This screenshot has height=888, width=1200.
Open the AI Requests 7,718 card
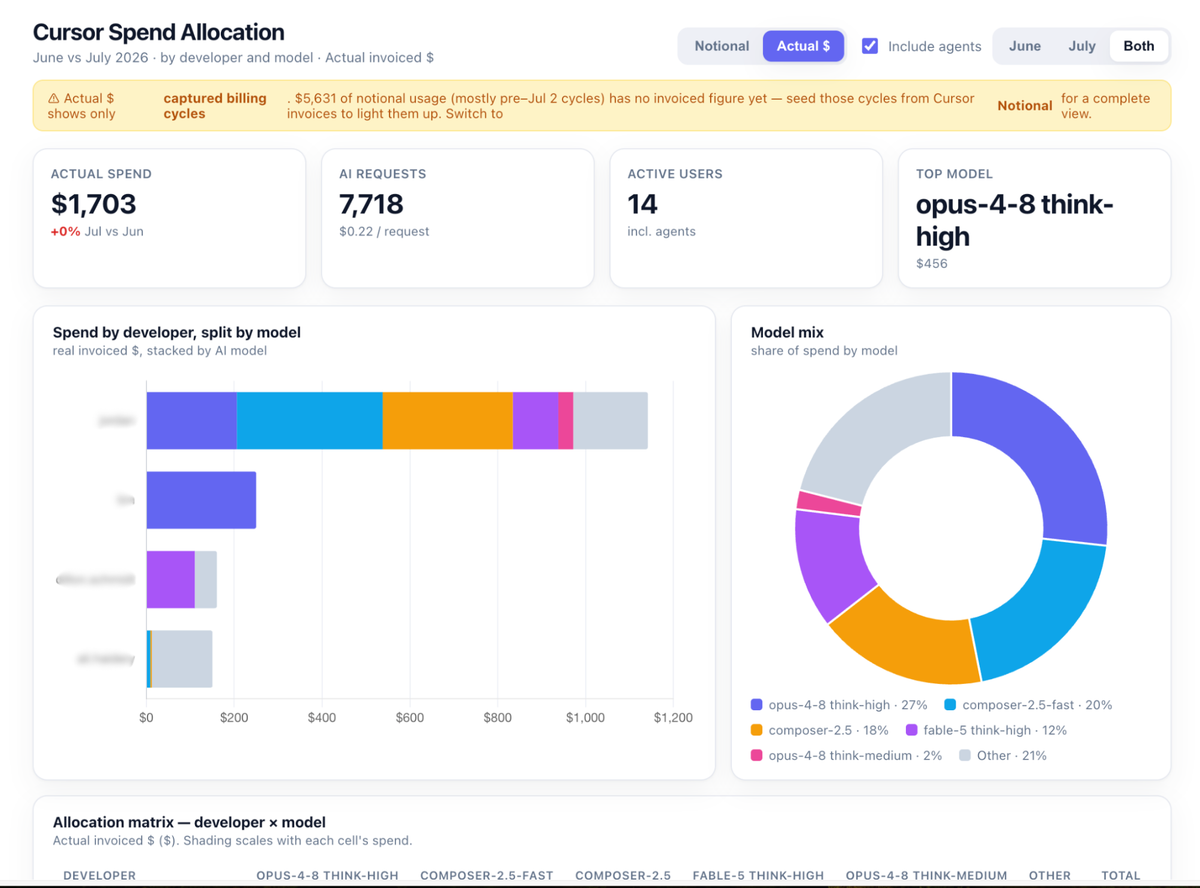click(457, 218)
